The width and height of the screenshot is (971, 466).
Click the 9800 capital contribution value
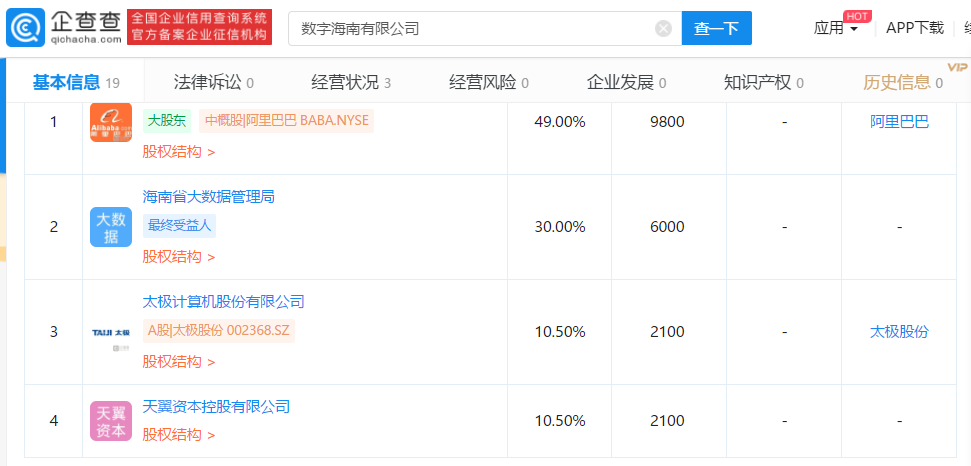[668, 123]
